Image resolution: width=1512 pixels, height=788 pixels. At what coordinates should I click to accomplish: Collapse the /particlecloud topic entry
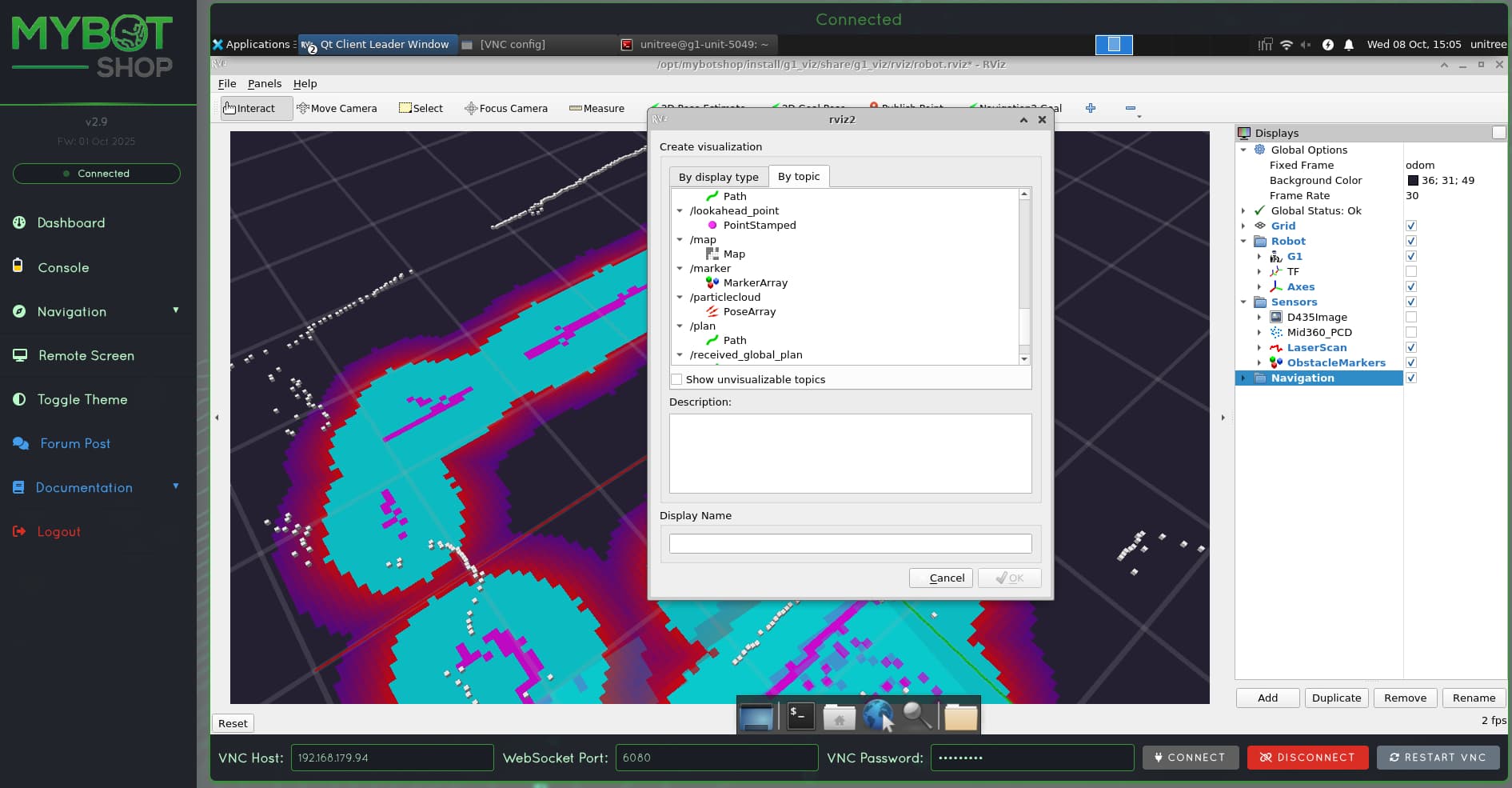pyautogui.click(x=680, y=297)
